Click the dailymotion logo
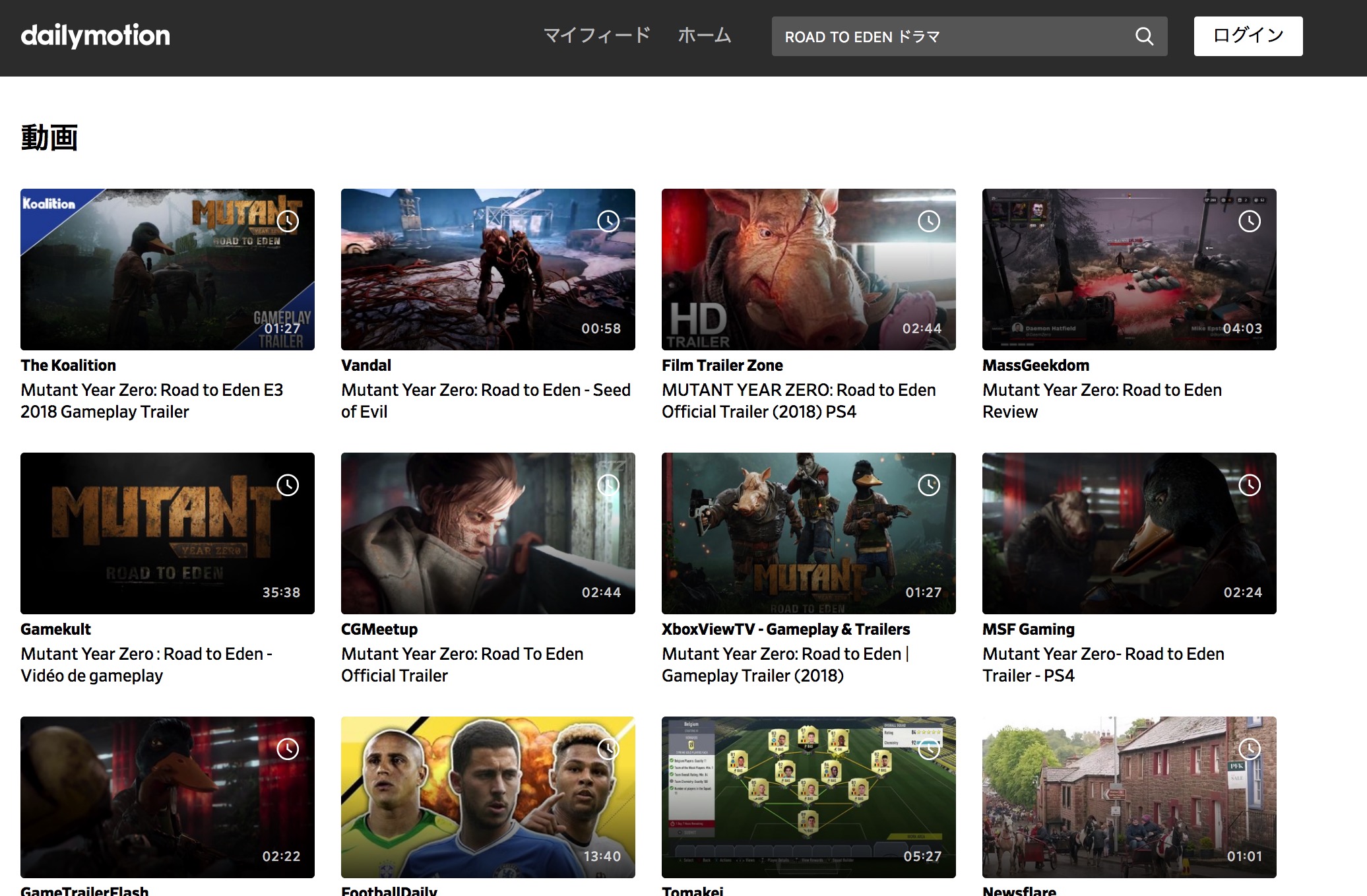1367x896 pixels. point(95,36)
